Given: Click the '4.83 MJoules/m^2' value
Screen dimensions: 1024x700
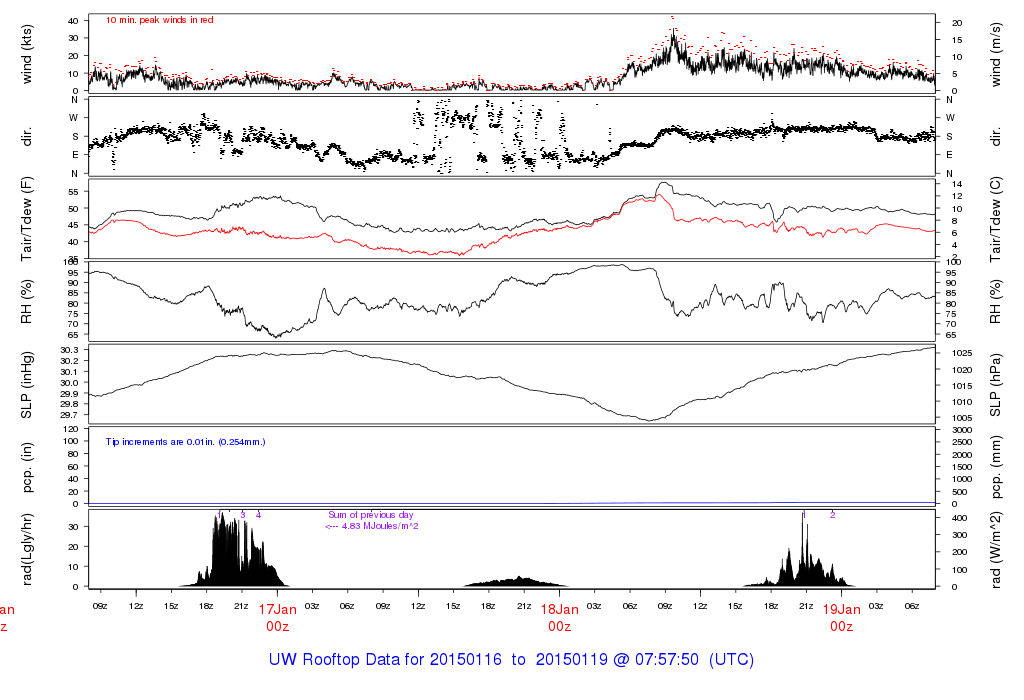Looking at the screenshot, I should click(x=380, y=526).
